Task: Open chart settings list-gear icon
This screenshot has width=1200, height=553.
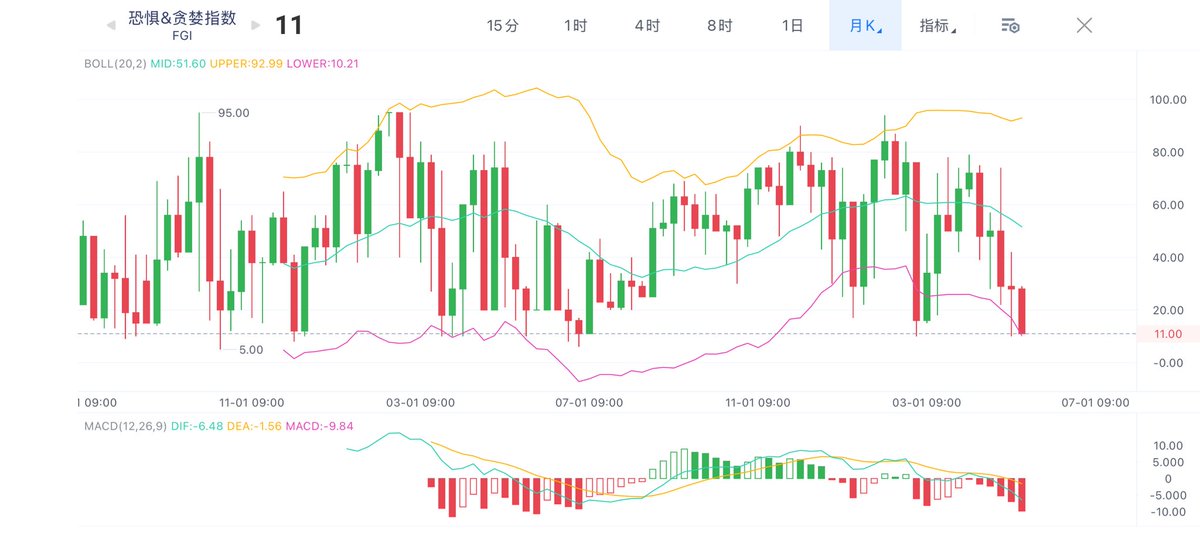Action: (x=1010, y=26)
